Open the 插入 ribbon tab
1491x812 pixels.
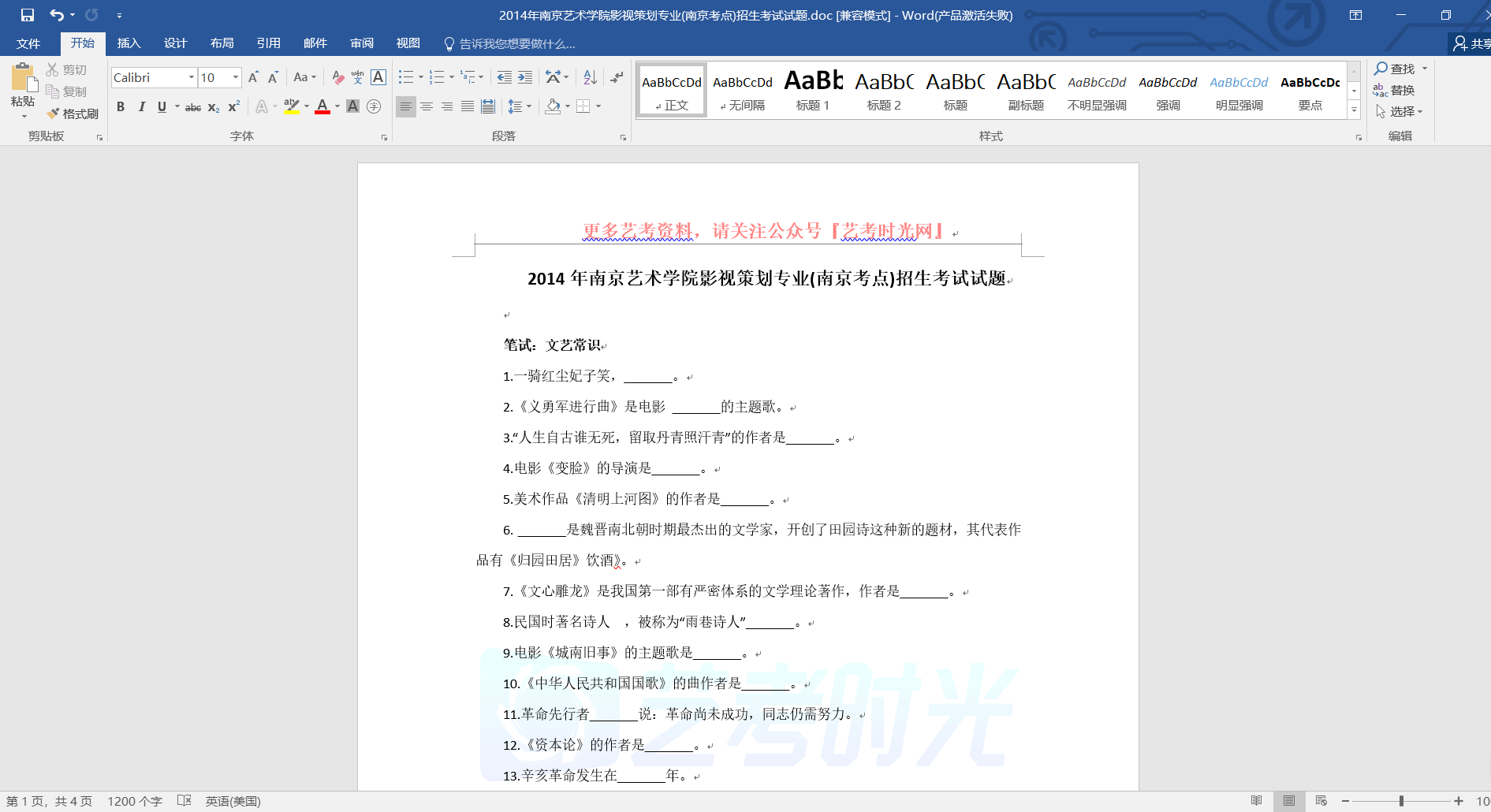pyautogui.click(x=129, y=43)
